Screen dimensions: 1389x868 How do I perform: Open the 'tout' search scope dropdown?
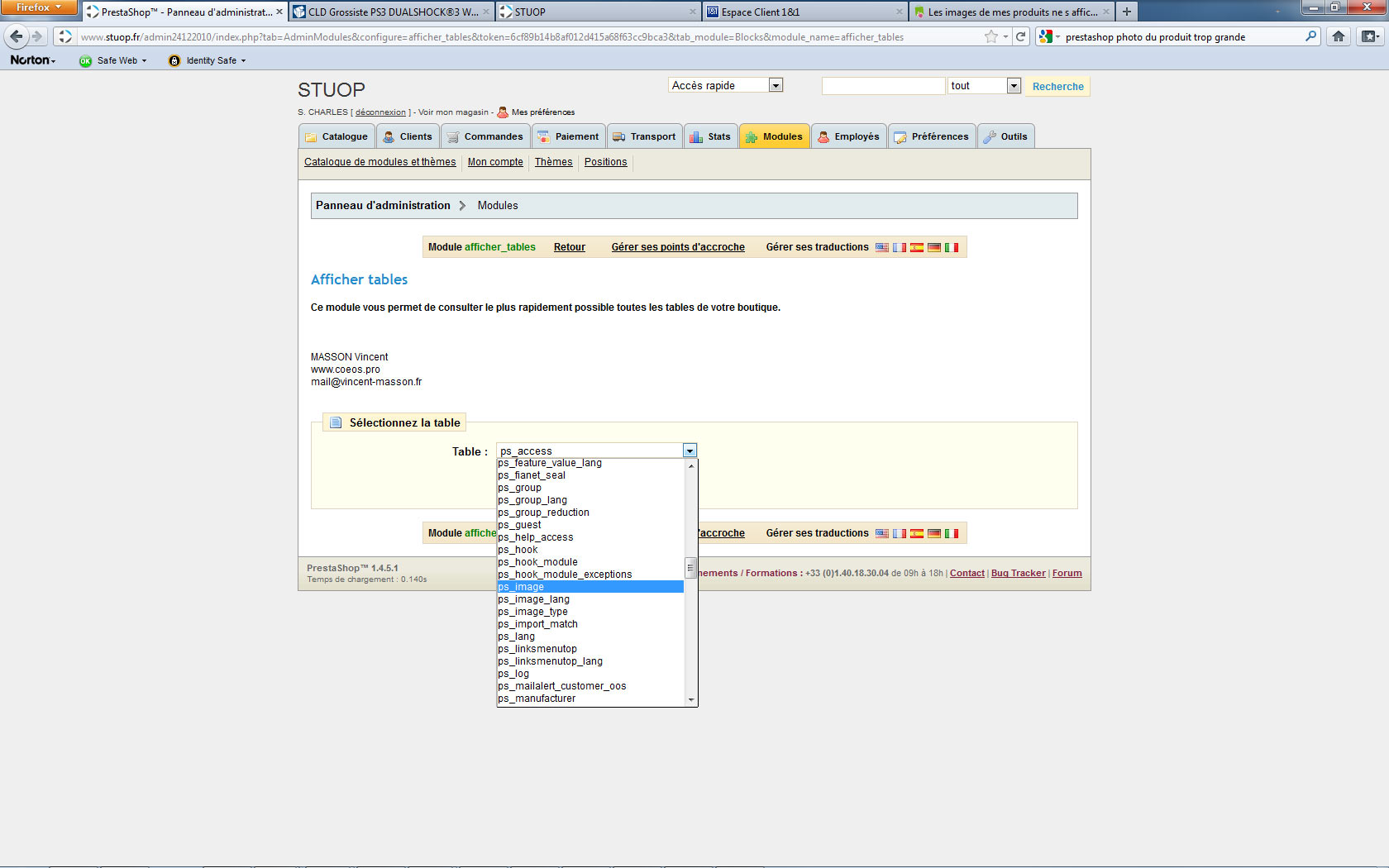1014,85
